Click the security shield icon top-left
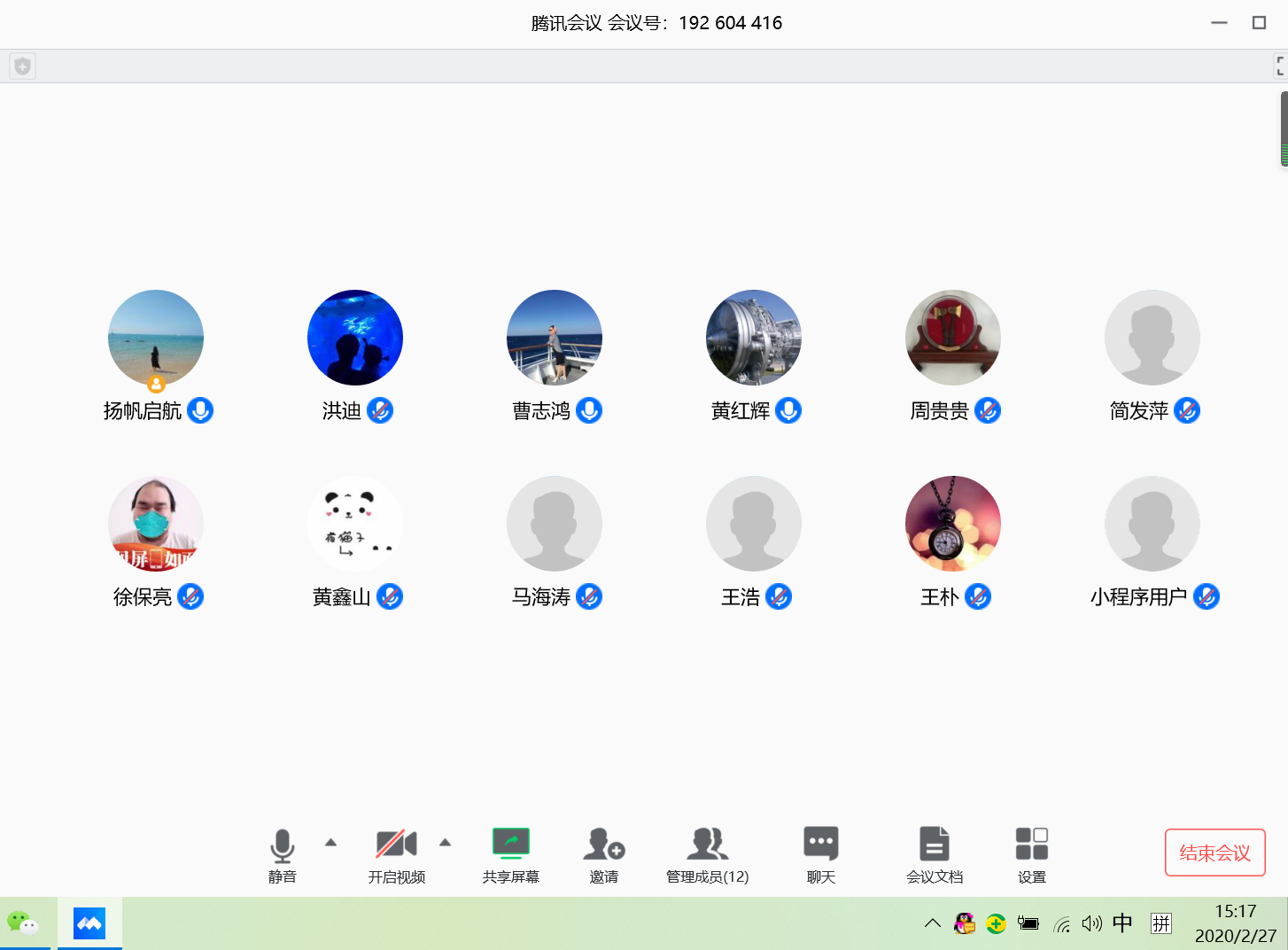The width and height of the screenshot is (1288, 950). point(23,66)
